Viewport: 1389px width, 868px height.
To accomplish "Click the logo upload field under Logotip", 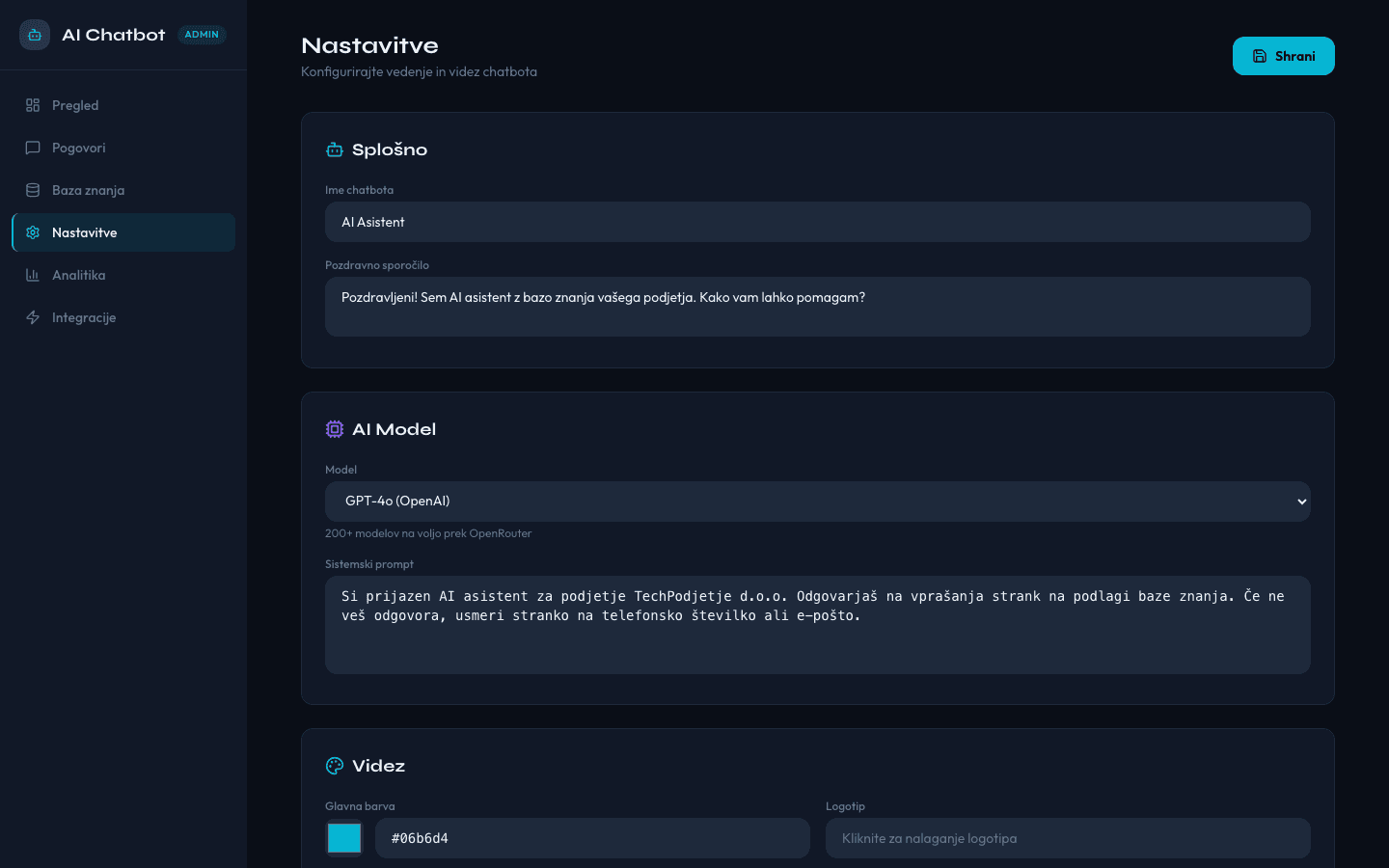I will click(1068, 838).
